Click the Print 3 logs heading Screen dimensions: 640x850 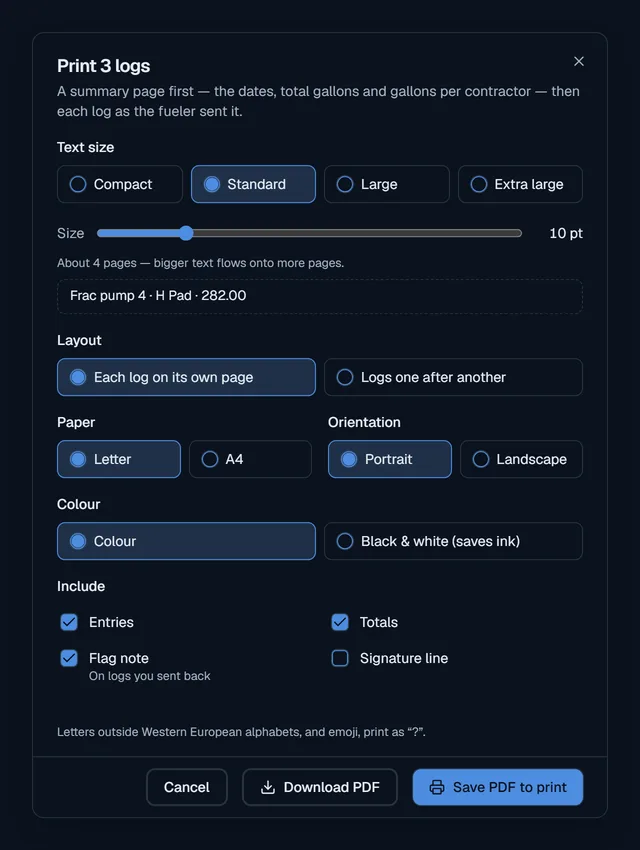point(104,66)
